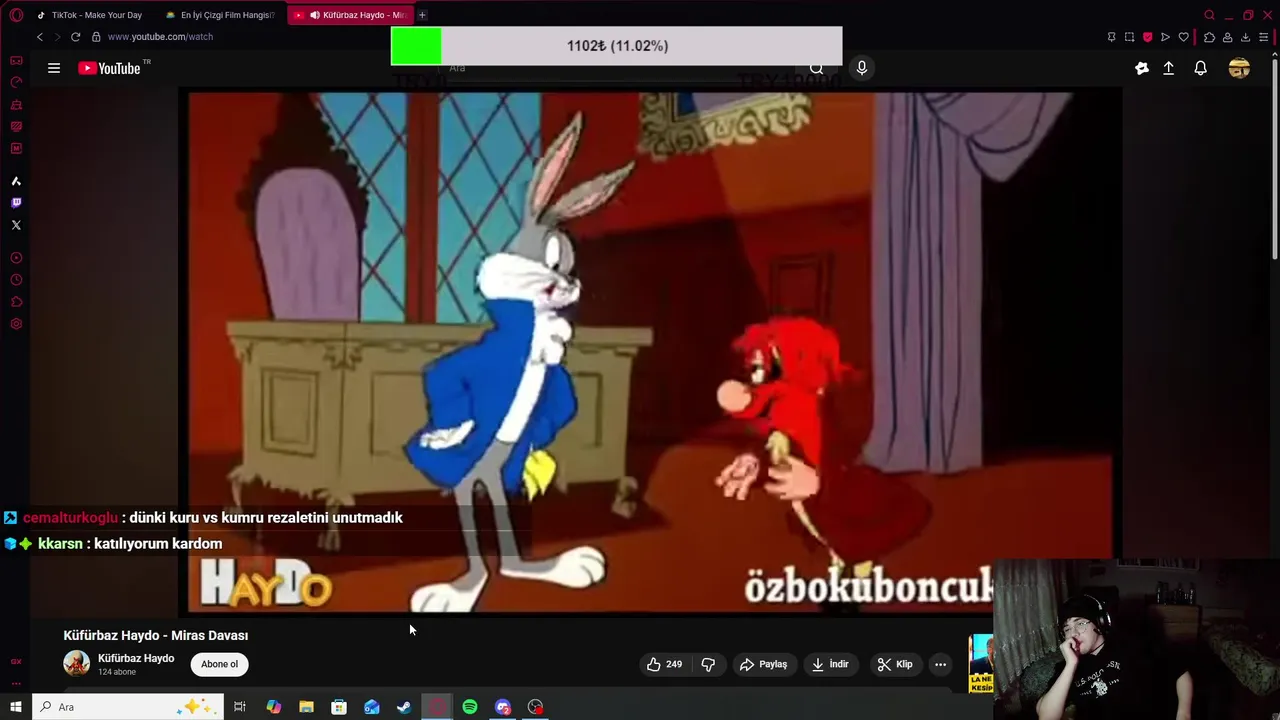This screenshot has height=720, width=1280.
Task: Share the video with Paylaş
Action: tap(764, 664)
